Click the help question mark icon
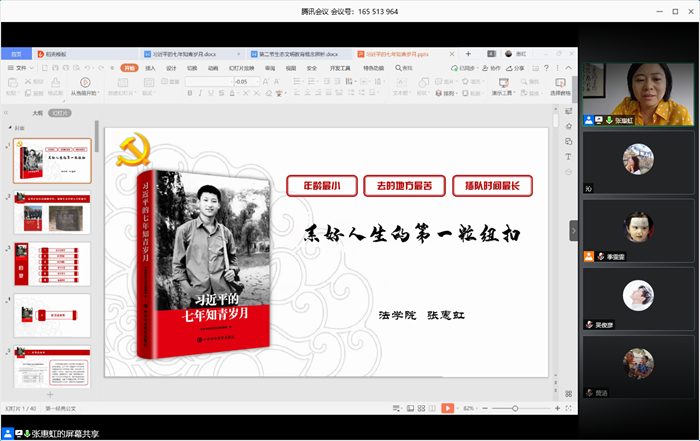The image size is (700, 441). coord(546,68)
